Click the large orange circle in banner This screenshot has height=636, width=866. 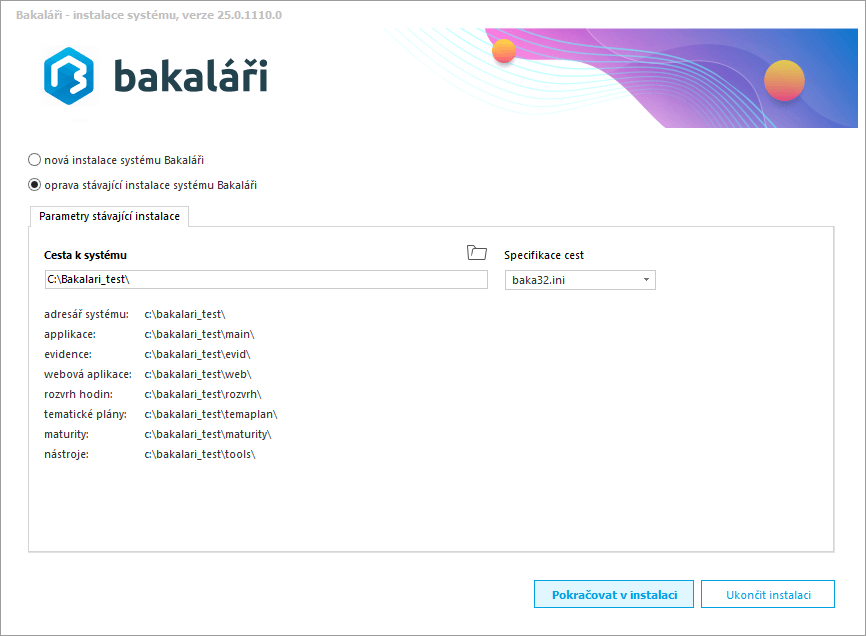click(x=784, y=78)
